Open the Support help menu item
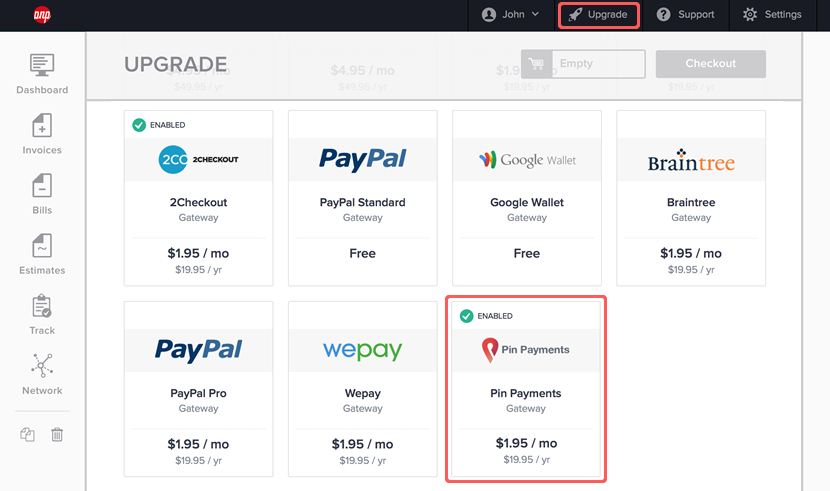830x491 pixels. click(x=685, y=15)
